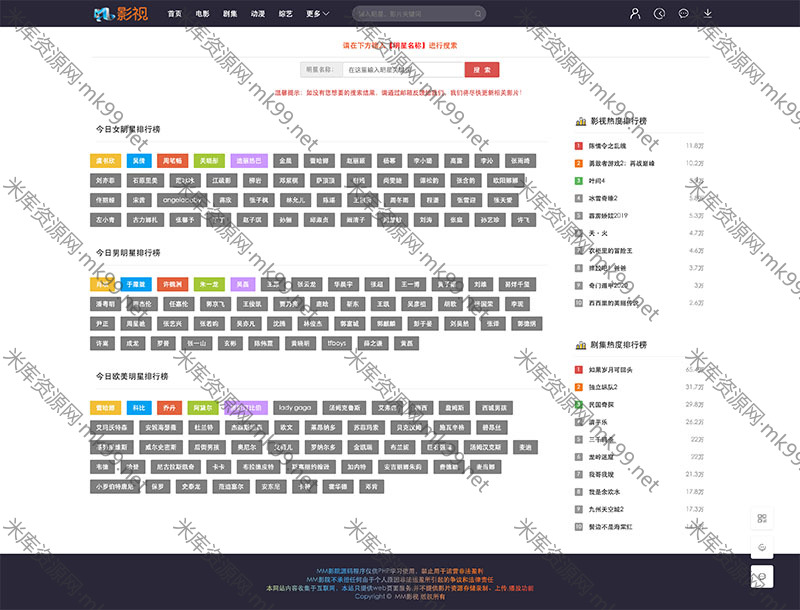Image resolution: width=800 pixels, height=610 pixels.
Task: Click the 今日女明星排行榜 heading
Action: point(128,130)
